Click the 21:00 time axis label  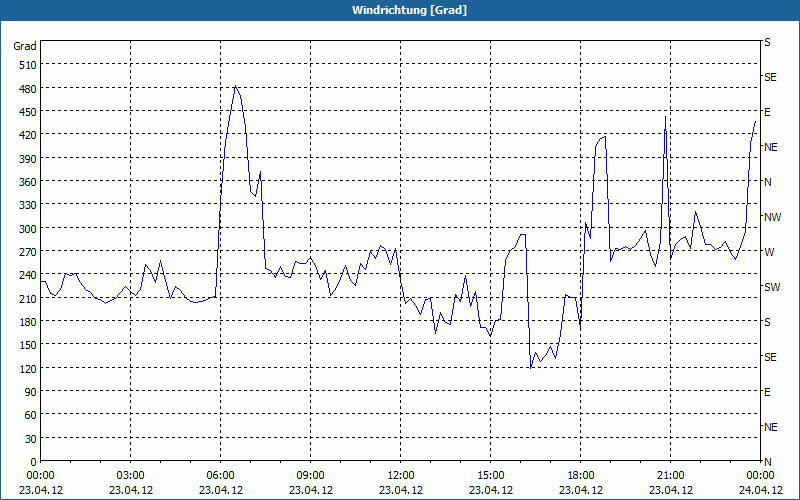670,476
